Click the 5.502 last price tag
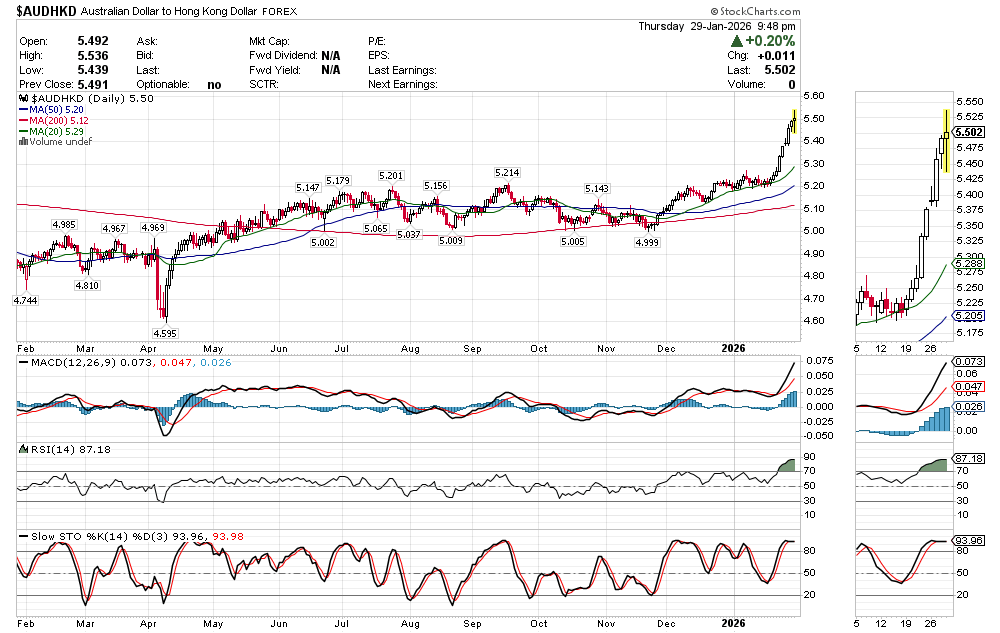1000x633 pixels. tap(968, 132)
